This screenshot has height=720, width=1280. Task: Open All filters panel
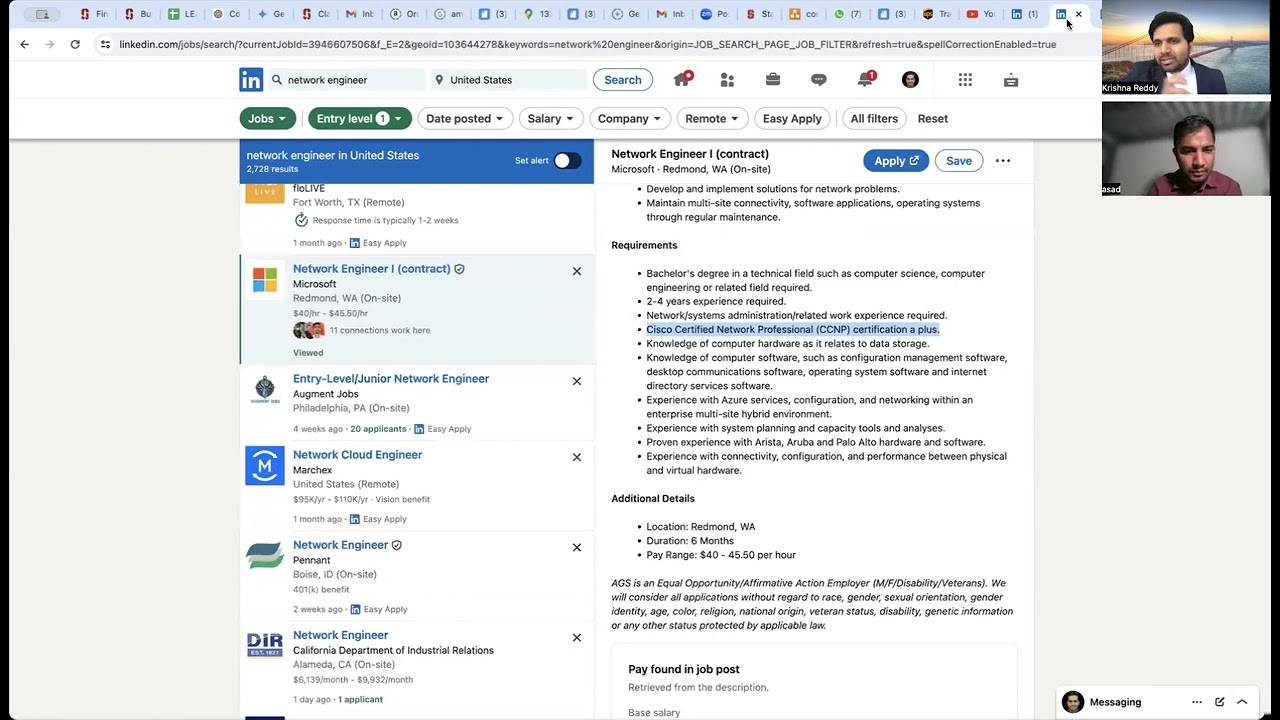874,118
